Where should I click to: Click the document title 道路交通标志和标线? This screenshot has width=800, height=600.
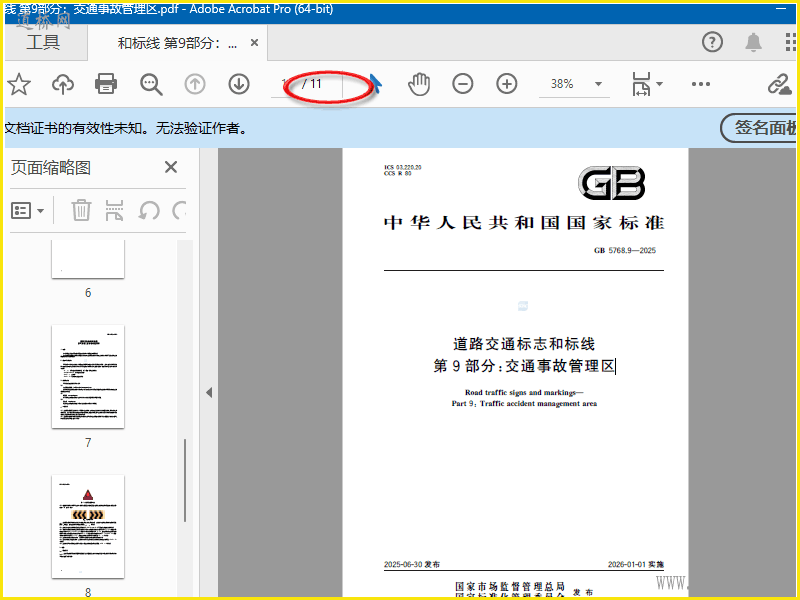(524, 344)
